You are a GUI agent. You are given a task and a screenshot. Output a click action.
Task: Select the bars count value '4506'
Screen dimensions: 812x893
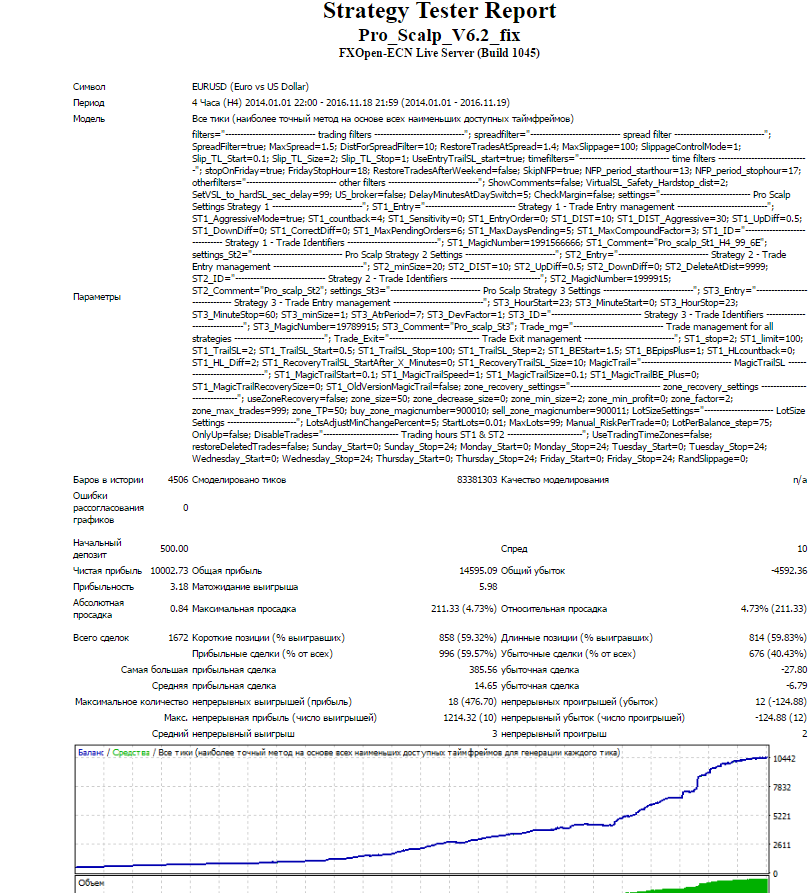pyautogui.click(x=178, y=480)
